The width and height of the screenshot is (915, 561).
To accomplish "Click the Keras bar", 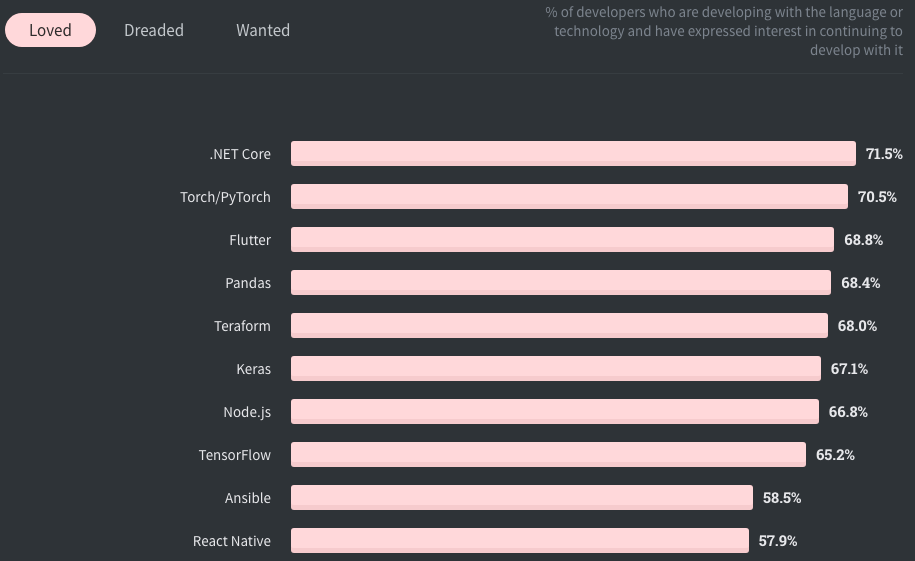I will coord(556,369).
